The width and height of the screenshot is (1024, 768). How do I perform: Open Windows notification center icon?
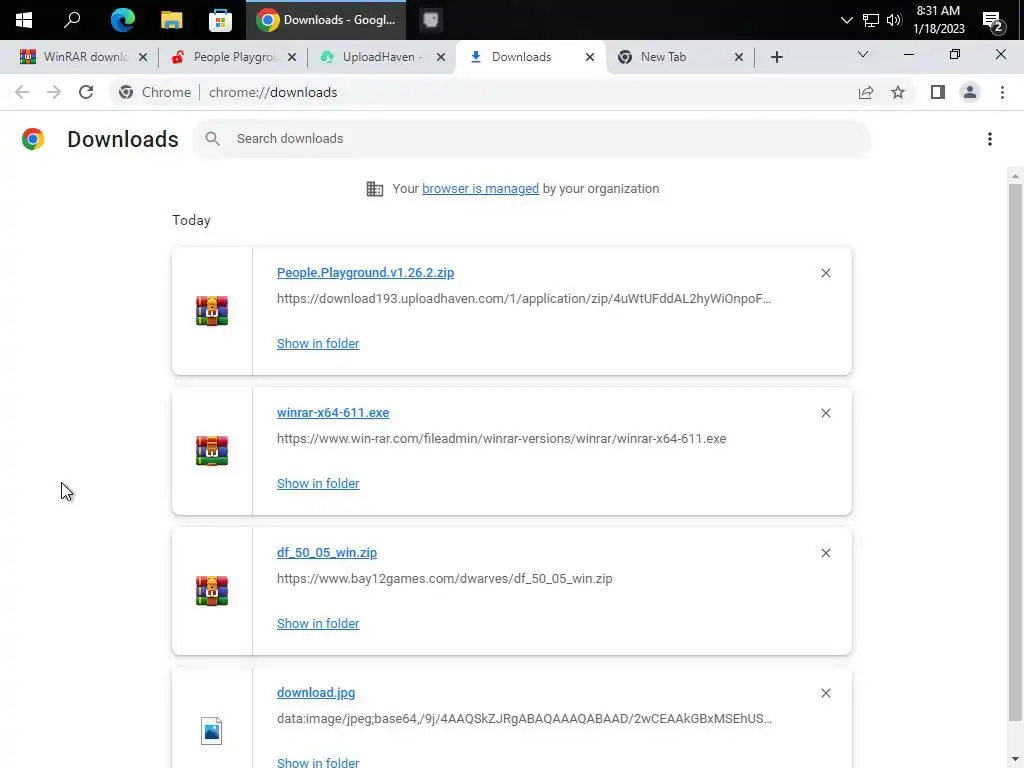click(x=993, y=21)
